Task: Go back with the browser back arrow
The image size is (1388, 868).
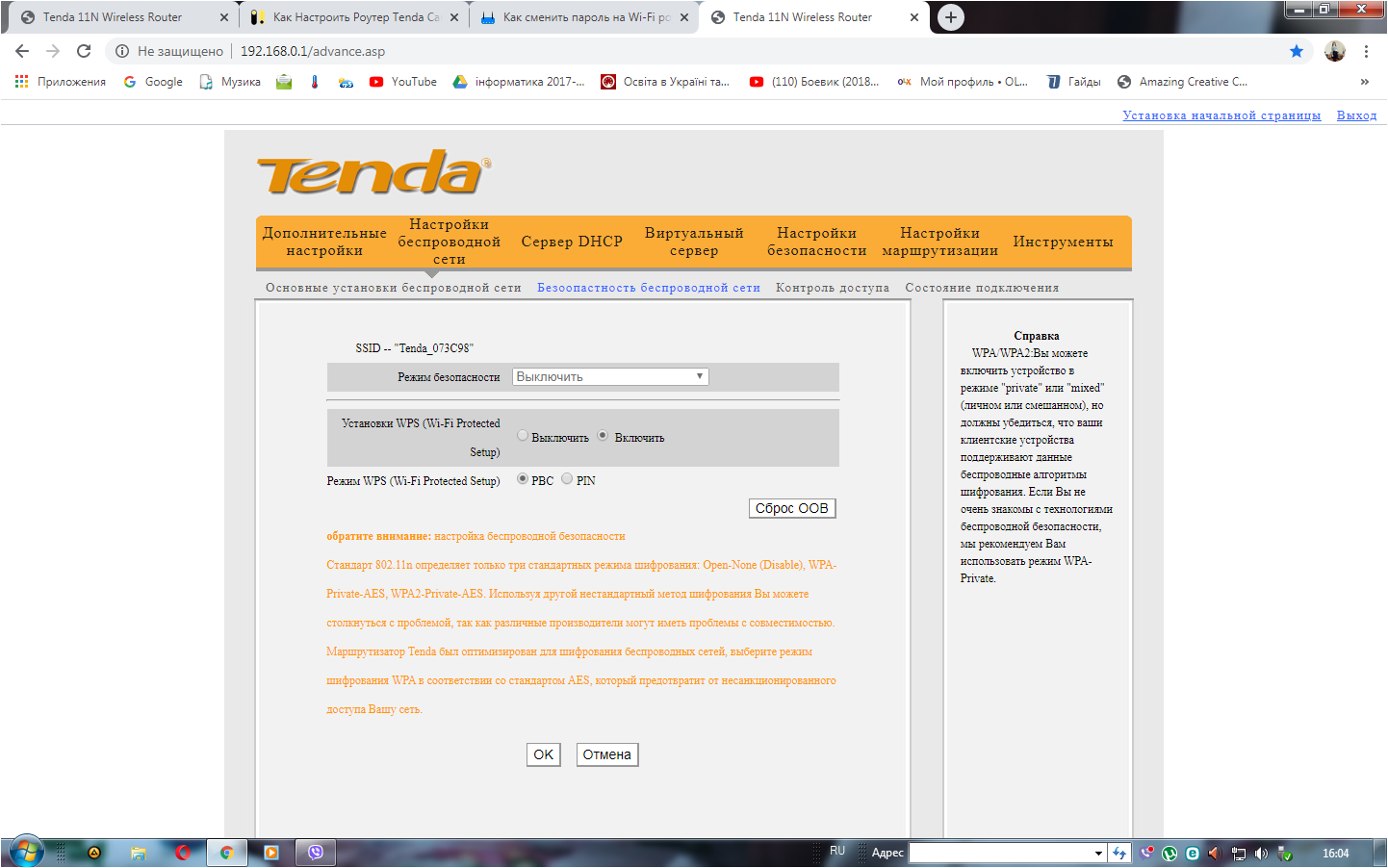Action: pos(22,51)
